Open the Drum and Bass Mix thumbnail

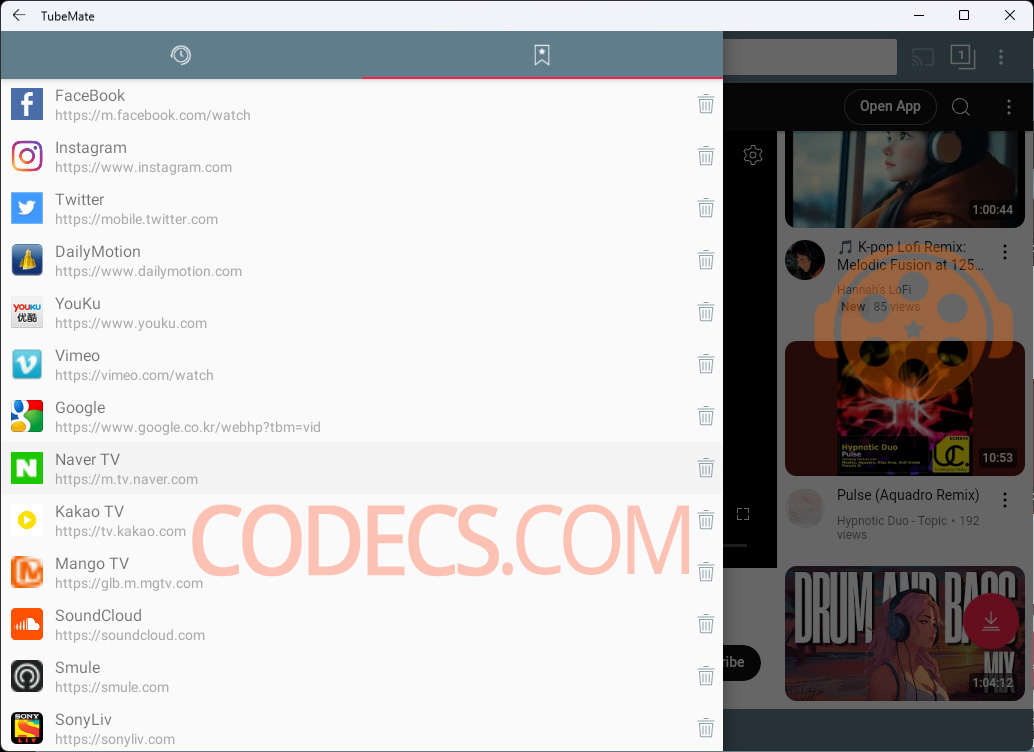pyautogui.click(x=905, y=634)
